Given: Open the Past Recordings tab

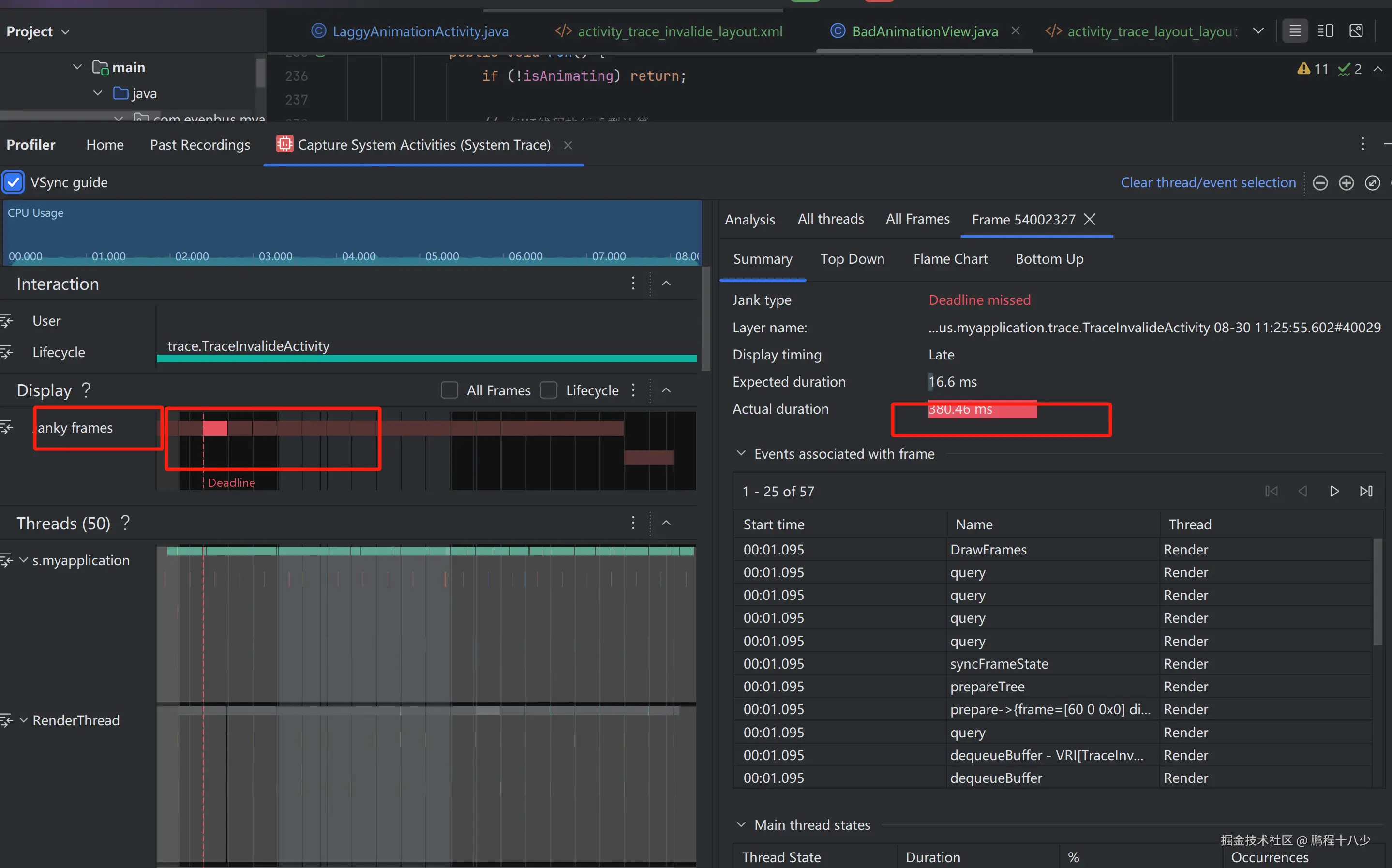Looking at the screenshot, I should click(200, 145).
